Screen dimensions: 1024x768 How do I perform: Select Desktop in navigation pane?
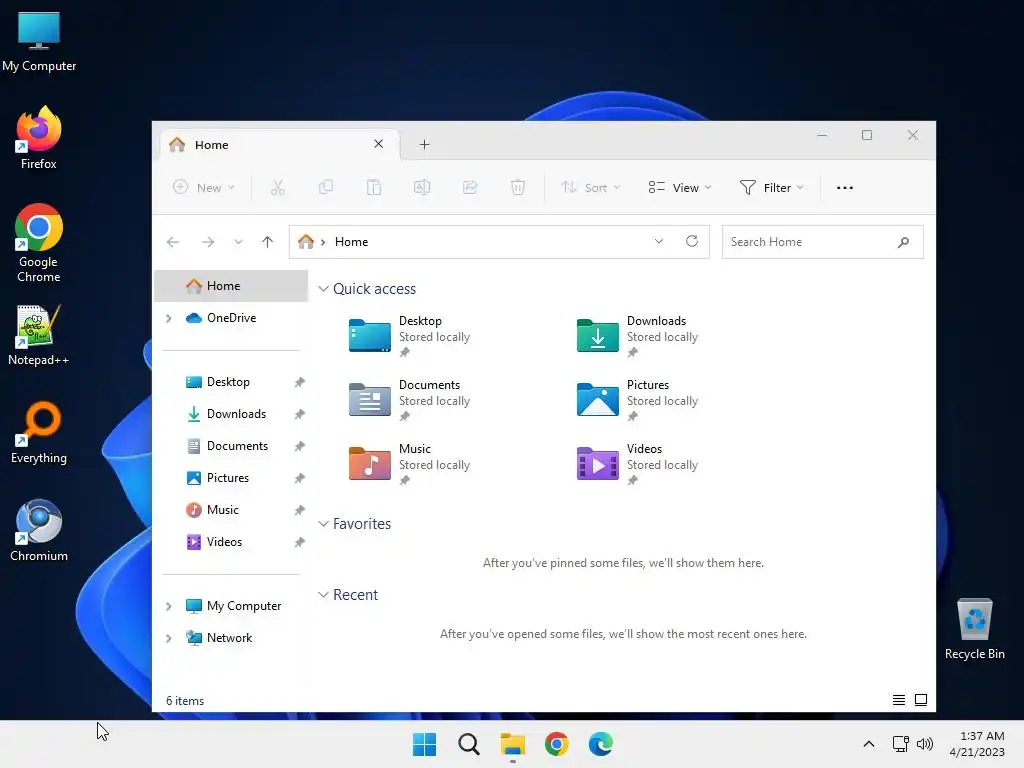pyautogui.click(x=231, y=381)
